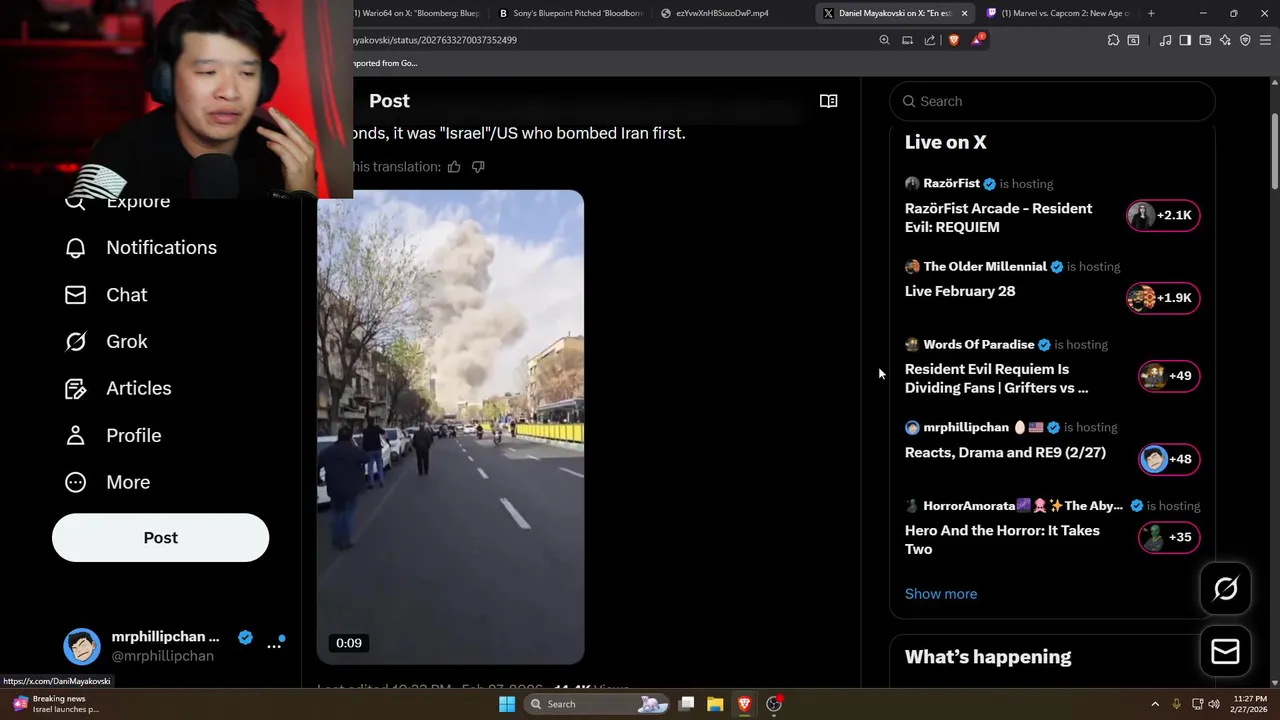Click thumbs up for this translation
Screen dimensions: 1280x720
tap(454, 167)
